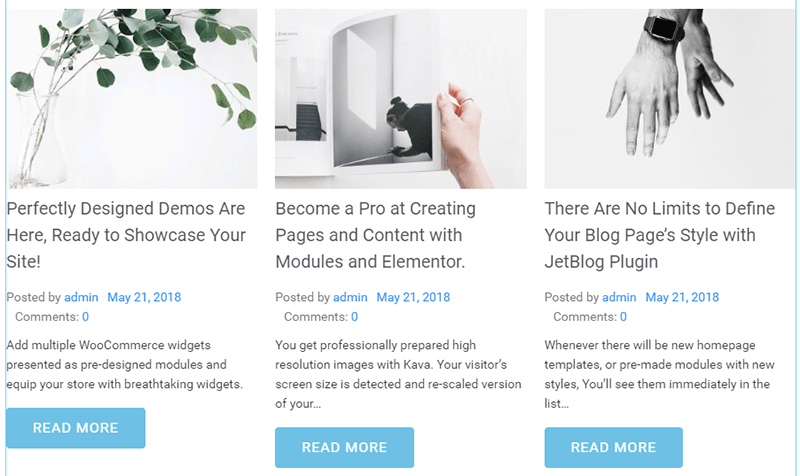Open 'Become a Pro at Creating Pages' title
800x476 pixels.
376,235
